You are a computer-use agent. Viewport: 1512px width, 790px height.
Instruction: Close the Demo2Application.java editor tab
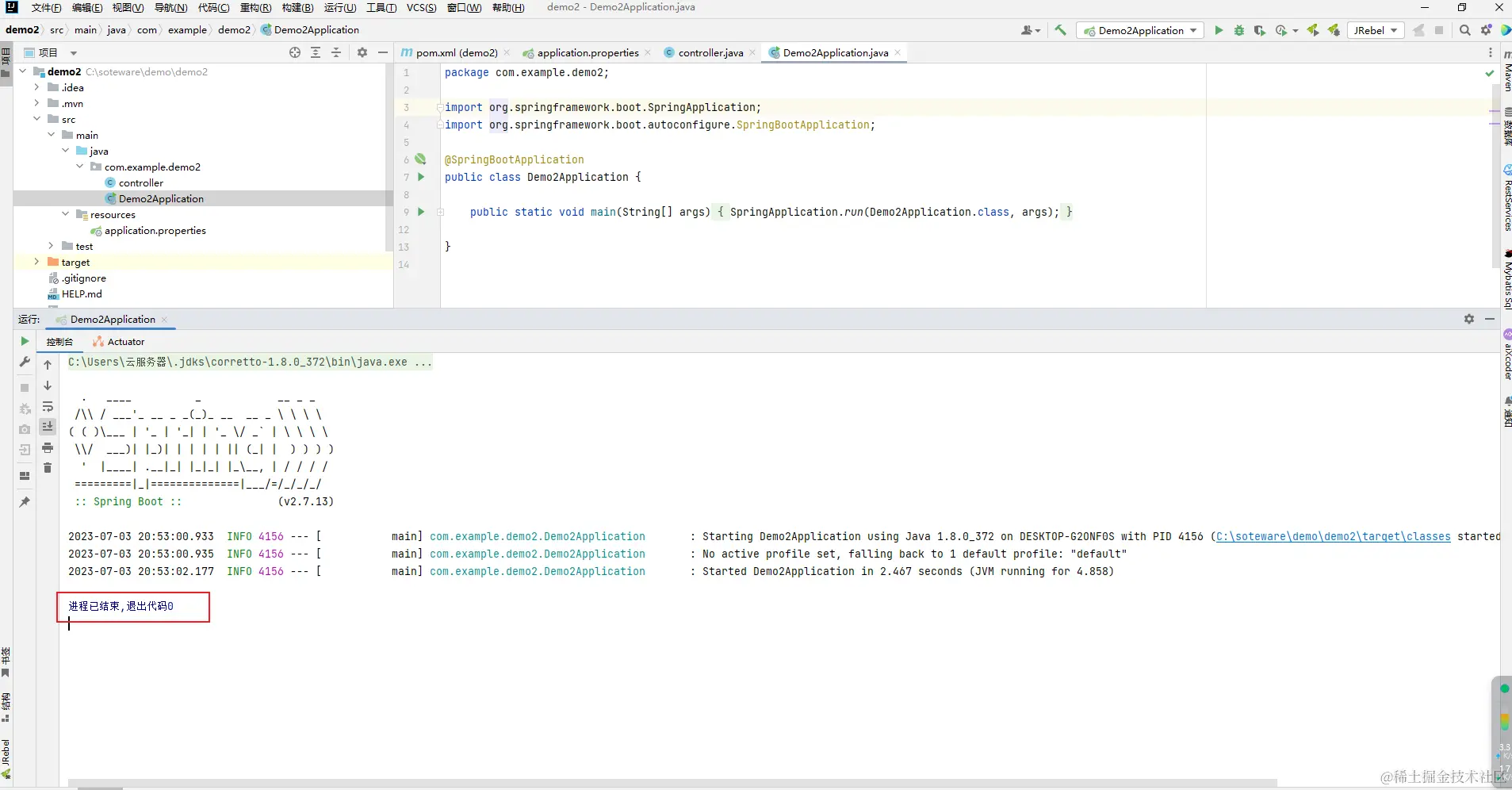898,52
